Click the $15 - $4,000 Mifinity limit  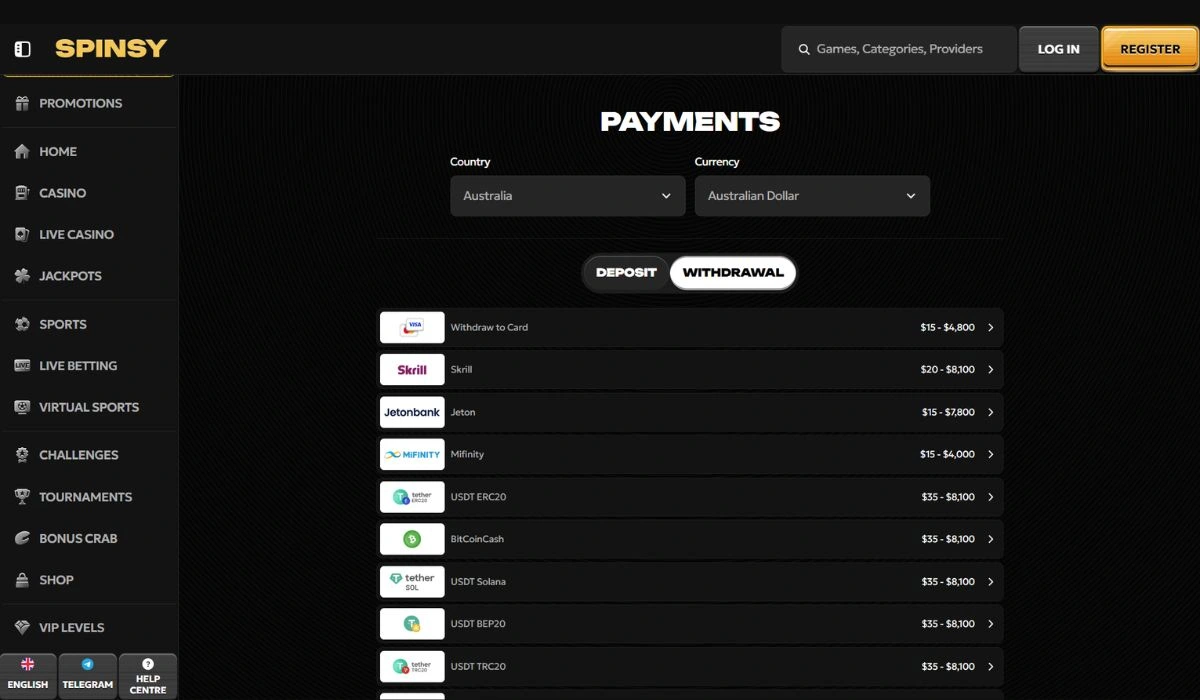[x=947, y=454]
